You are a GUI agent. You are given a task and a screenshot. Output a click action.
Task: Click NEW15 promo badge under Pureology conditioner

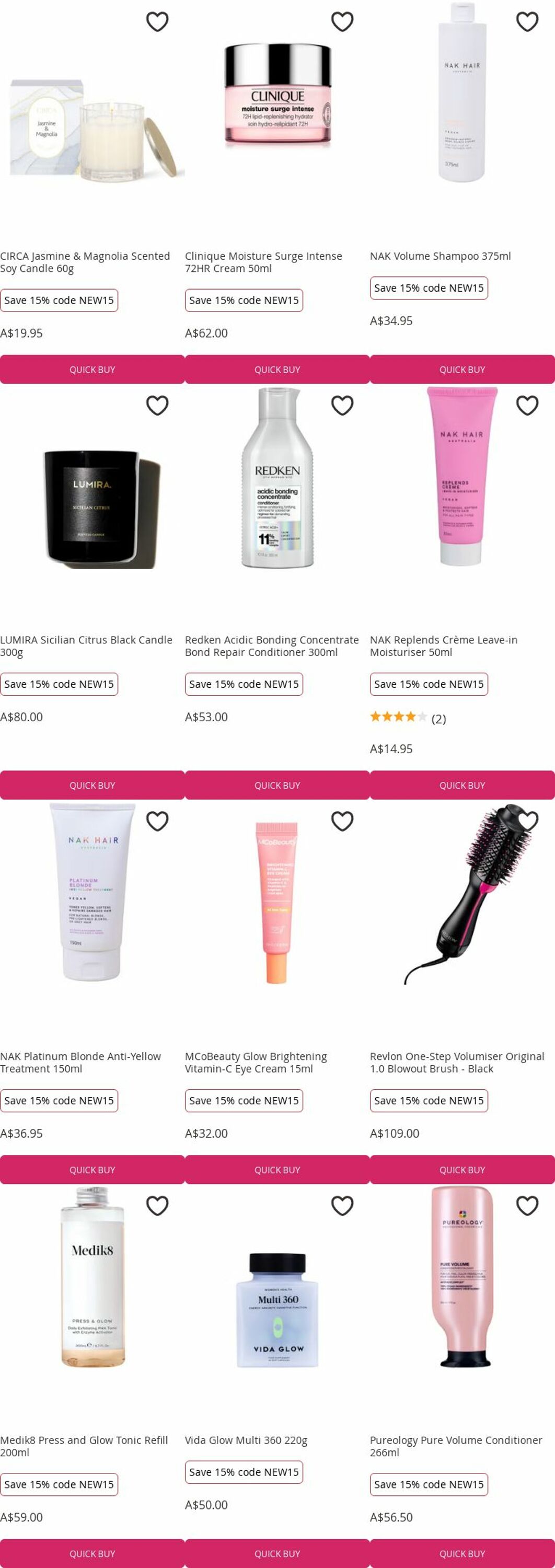429,1484
